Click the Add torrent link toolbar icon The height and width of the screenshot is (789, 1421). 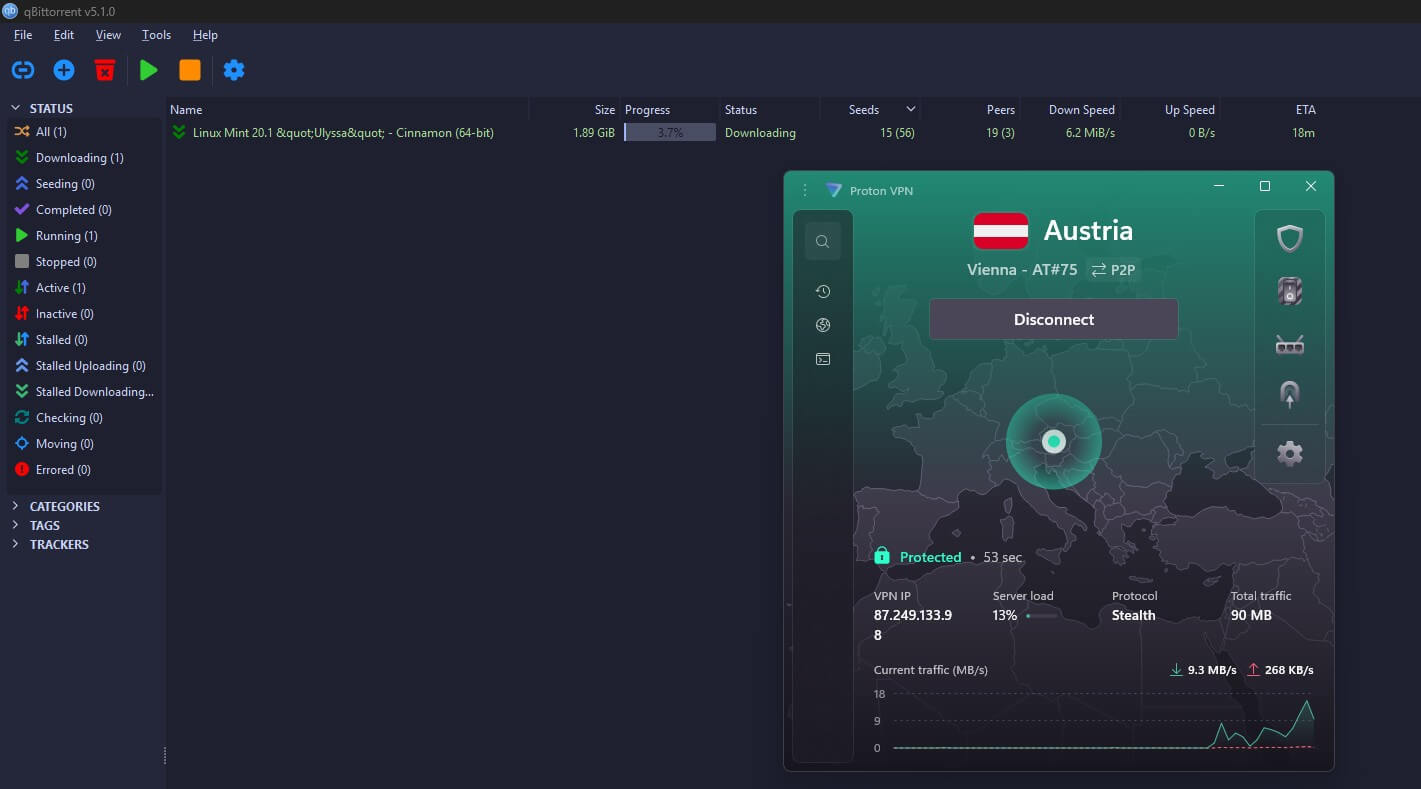click(x=22, y=70)
